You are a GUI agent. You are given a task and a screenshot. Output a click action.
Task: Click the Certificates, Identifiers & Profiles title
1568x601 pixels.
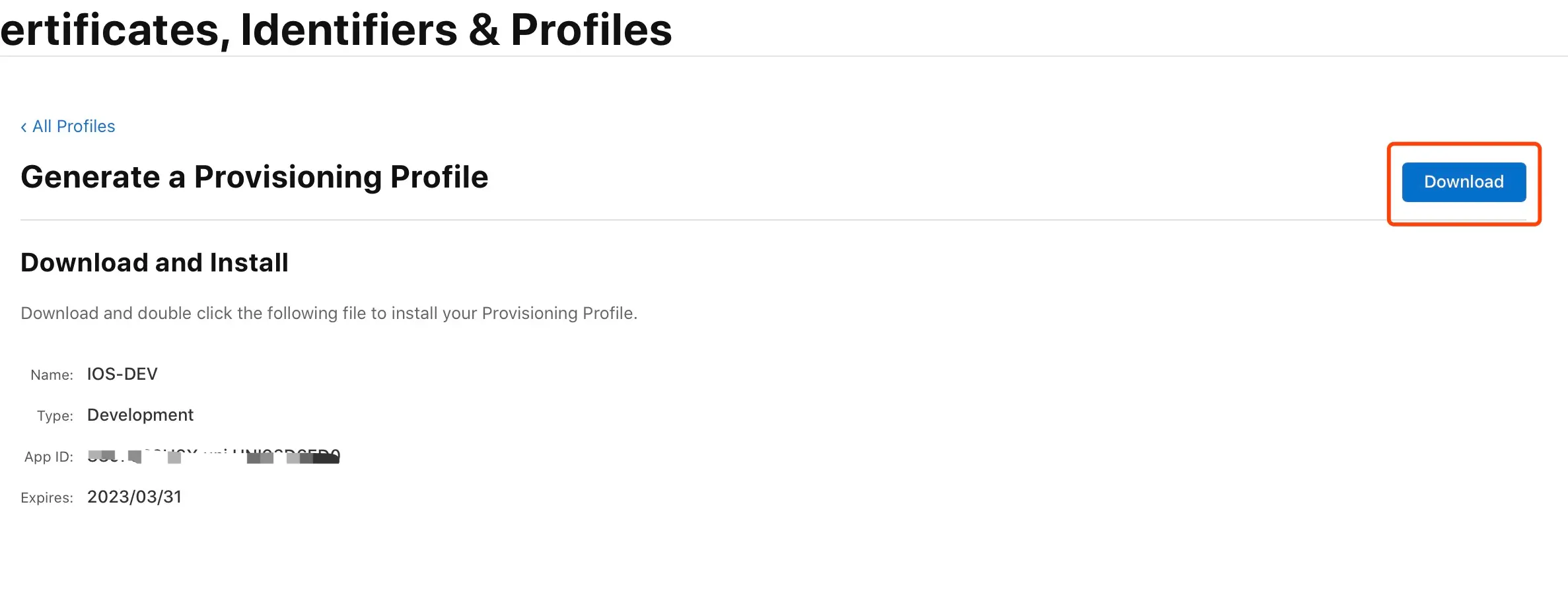tap(336, 30)
